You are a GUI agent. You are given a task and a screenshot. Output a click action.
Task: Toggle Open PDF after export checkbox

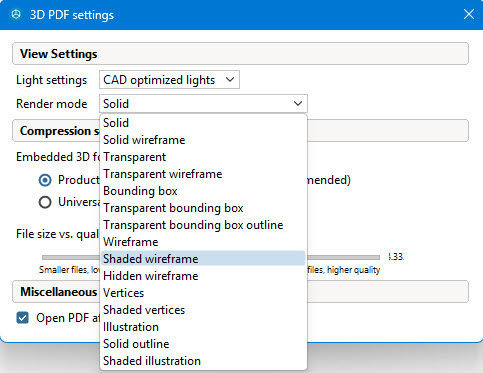pyautogui.click(x=23, y=318)
